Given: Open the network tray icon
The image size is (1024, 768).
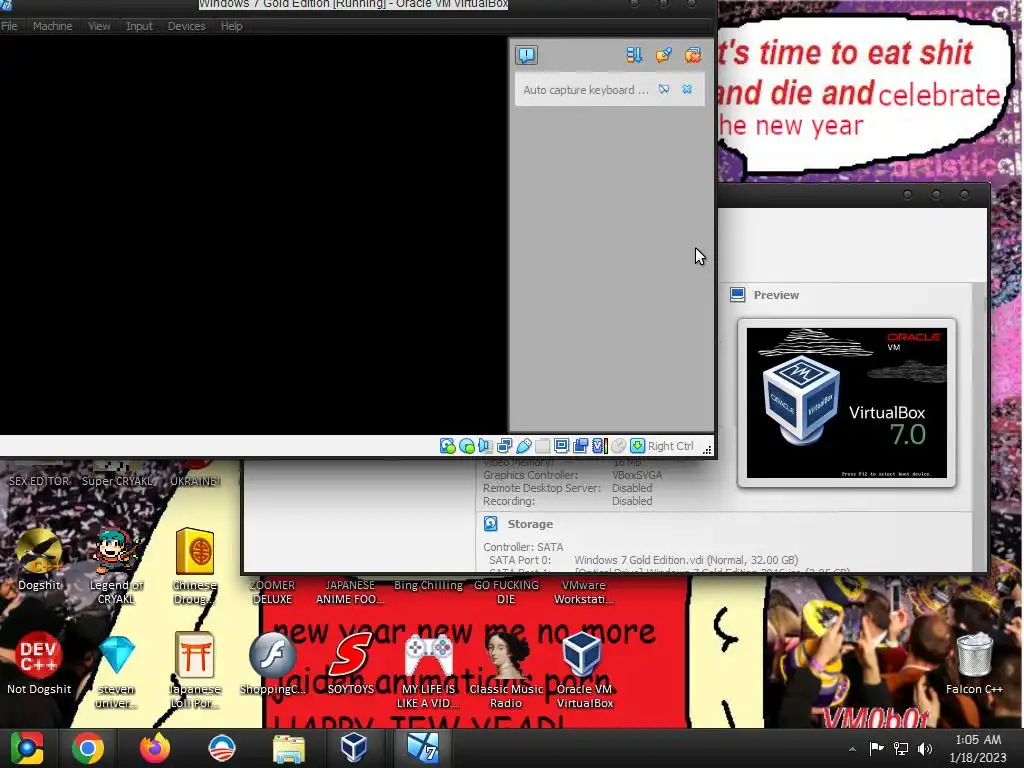Looking at the screenshot, I should (901, 748).
